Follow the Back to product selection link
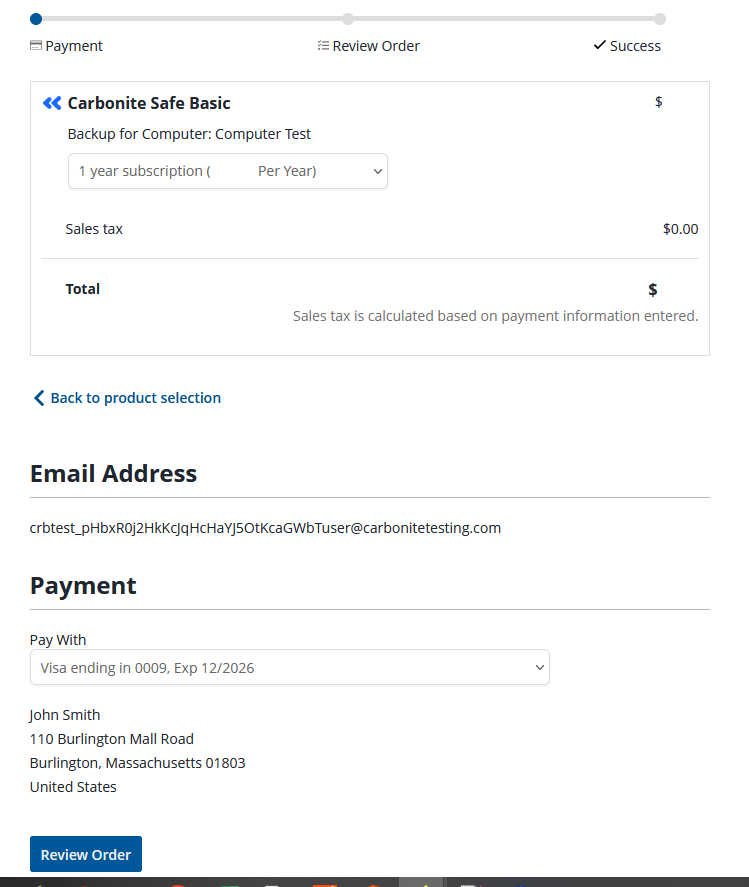749x887 pixels. click(x=136, y=398)
